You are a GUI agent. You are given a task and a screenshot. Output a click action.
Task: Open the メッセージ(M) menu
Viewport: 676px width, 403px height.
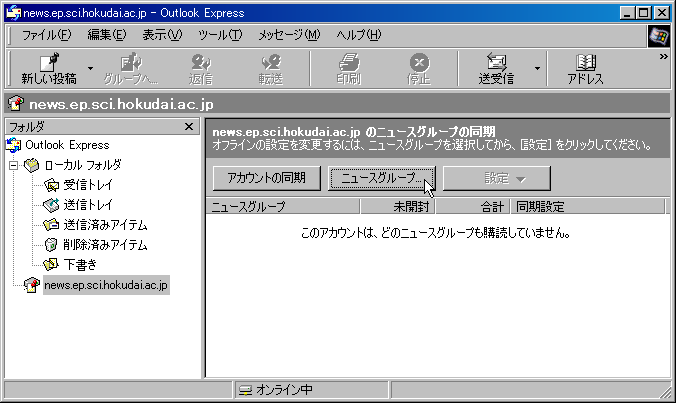(x=289, y=34)
